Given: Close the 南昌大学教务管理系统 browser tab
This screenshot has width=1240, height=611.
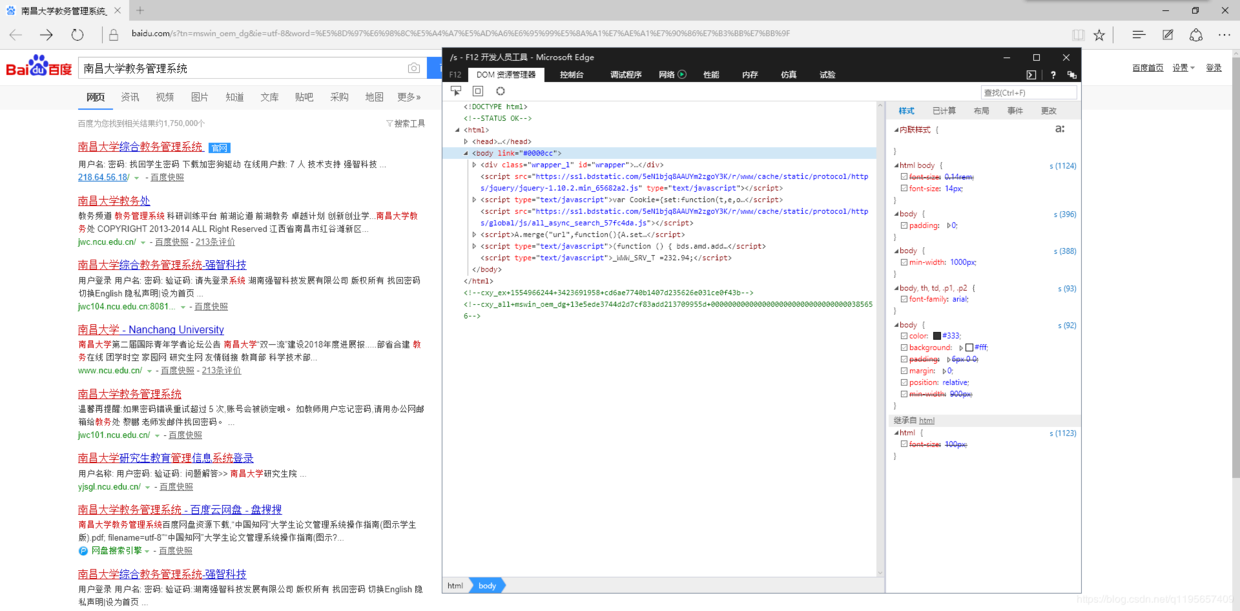Looking at the screenshot, I should (118, 9).
